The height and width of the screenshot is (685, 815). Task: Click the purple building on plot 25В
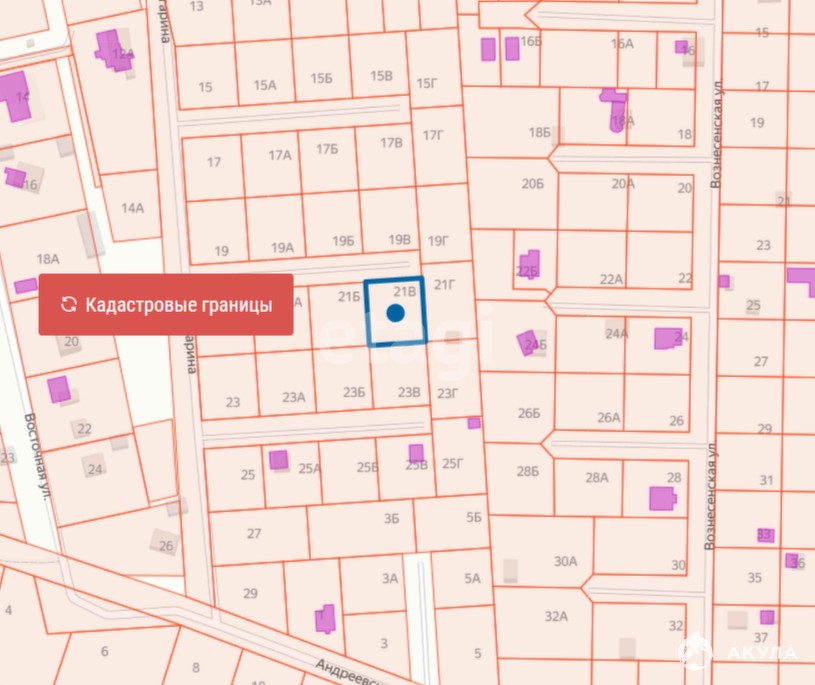coord(416,453)
